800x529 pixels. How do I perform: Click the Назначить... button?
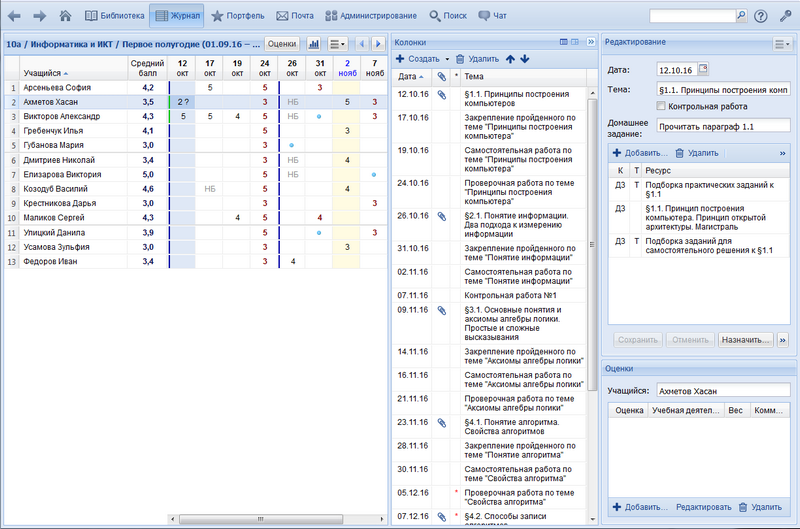(x=745, y=339)
